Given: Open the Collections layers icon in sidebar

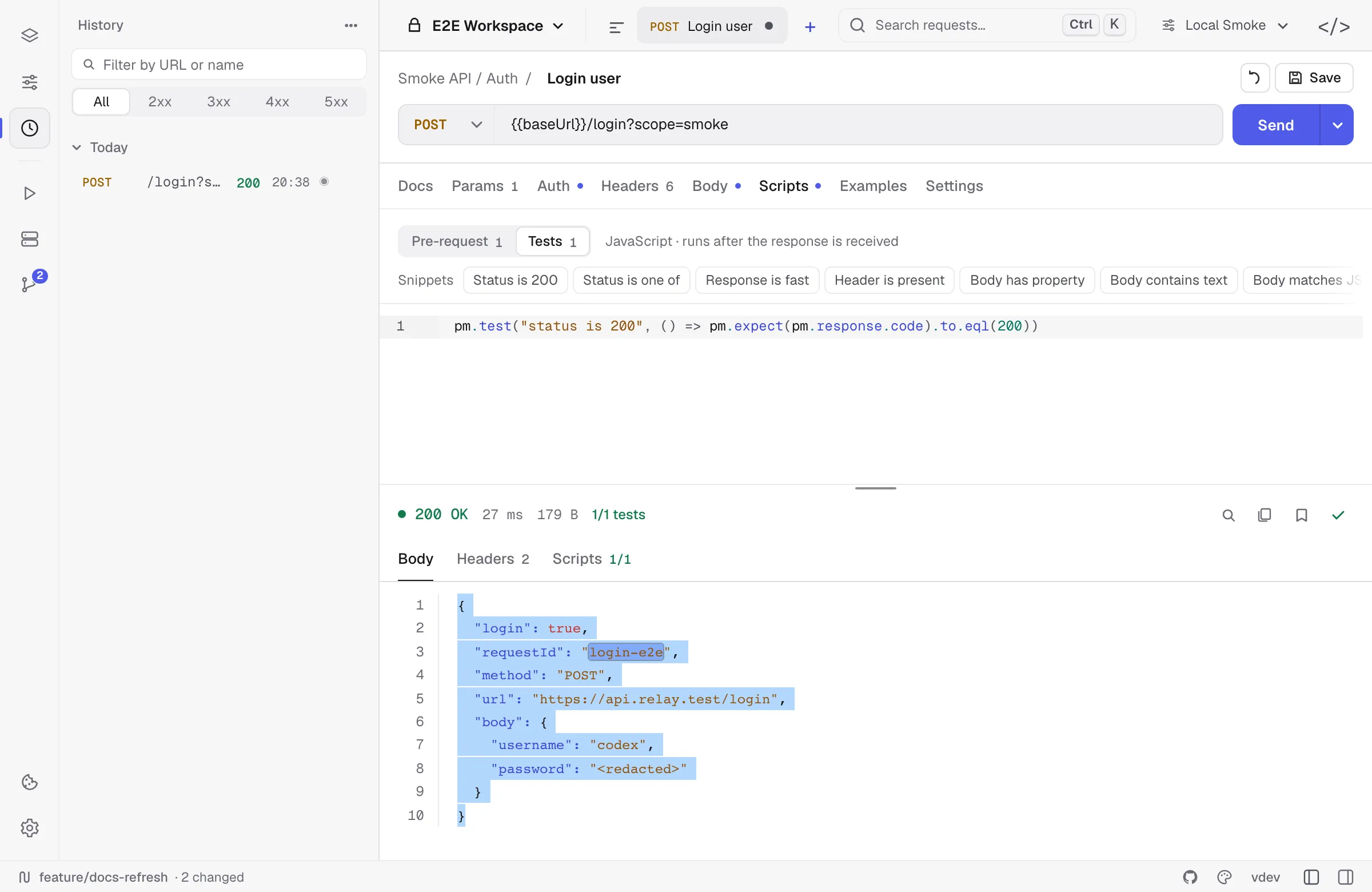Looking at the screenshot, I should coord(29,36).
